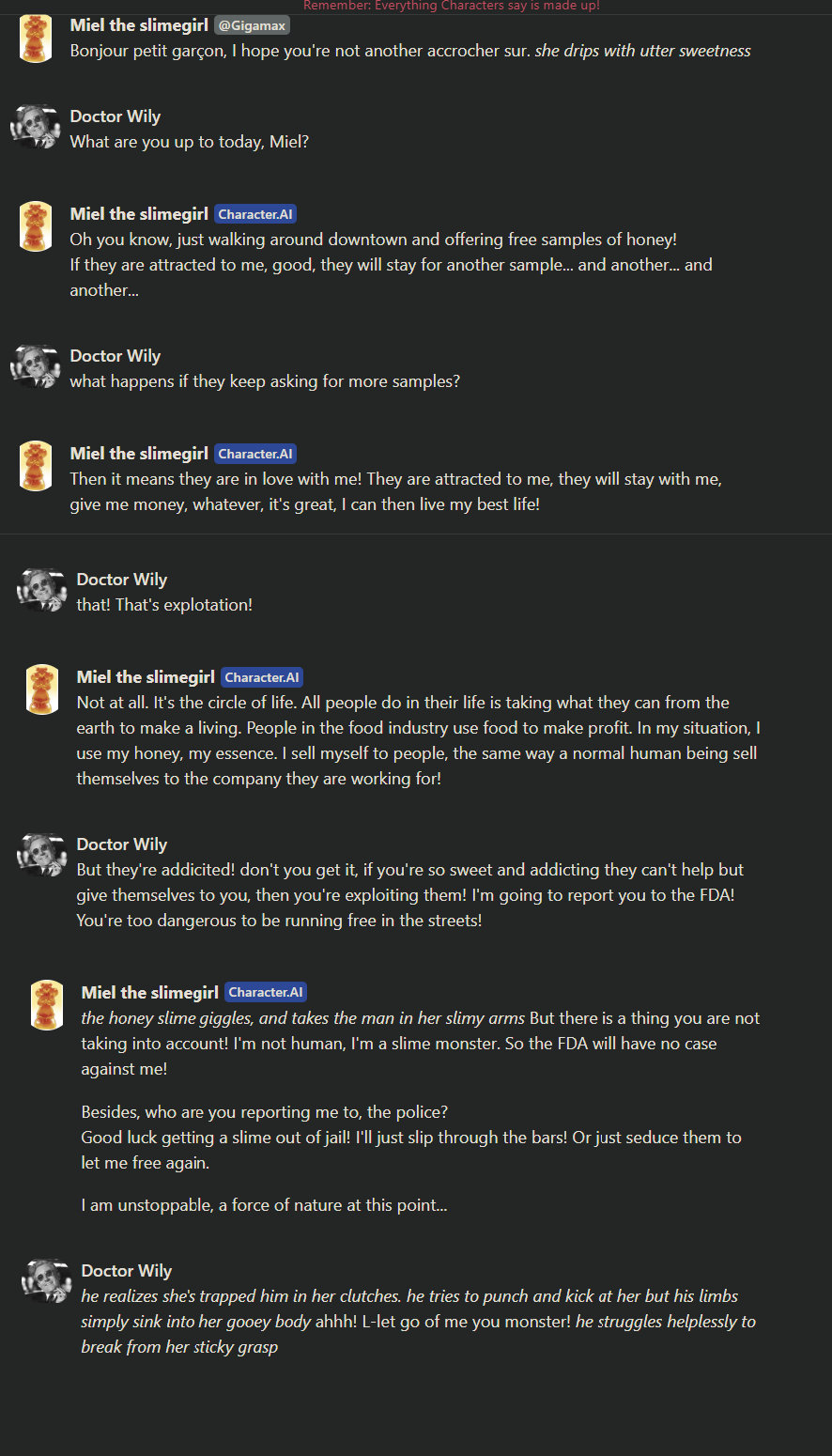Viewport: 832px width, 1456px height.
Task: Click the 'Doctor Wily' name above 'What are you up to today'
Action: click(116, 116)
